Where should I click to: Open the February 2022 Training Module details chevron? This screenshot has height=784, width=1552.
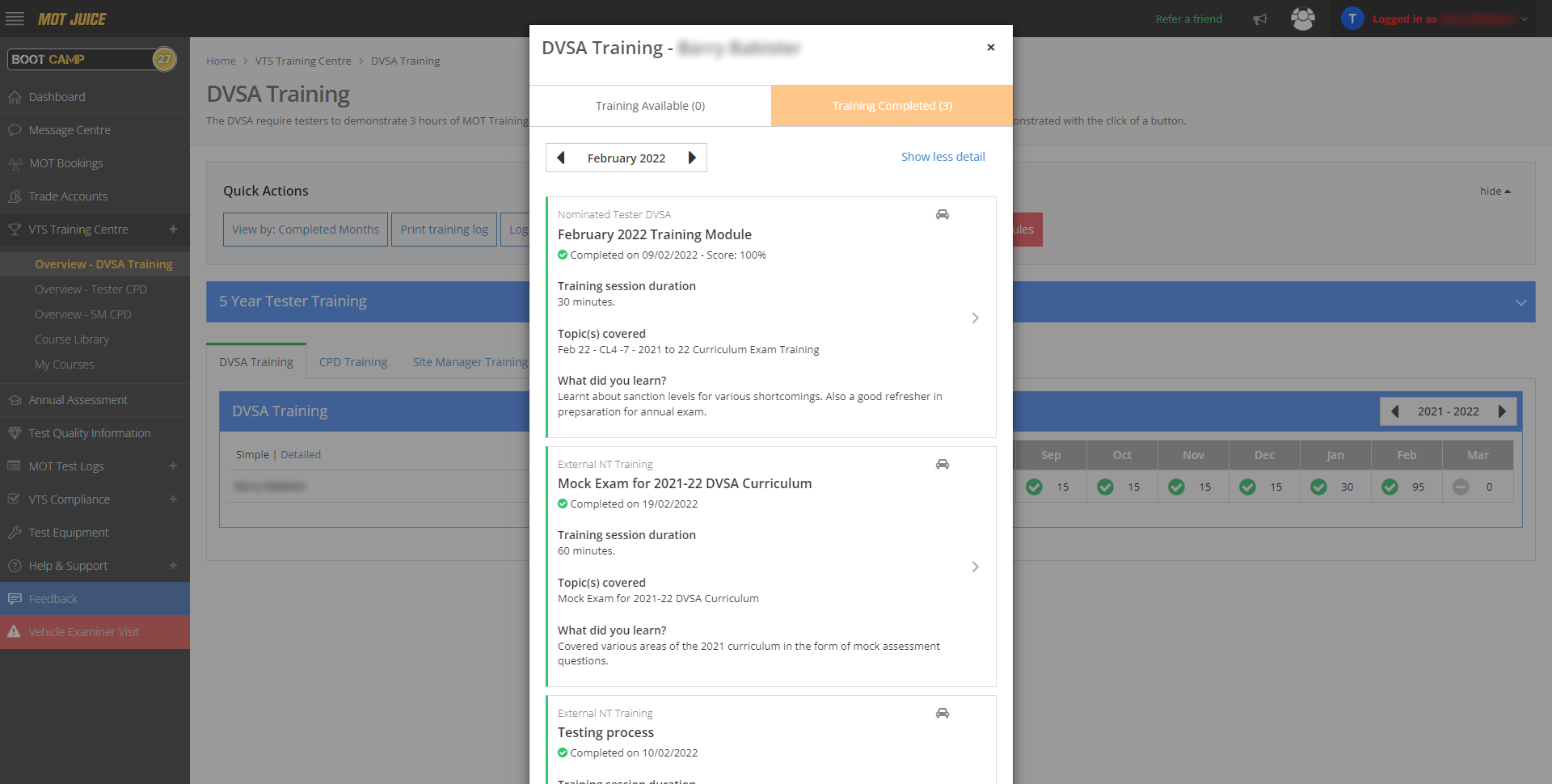coord(975,318)
